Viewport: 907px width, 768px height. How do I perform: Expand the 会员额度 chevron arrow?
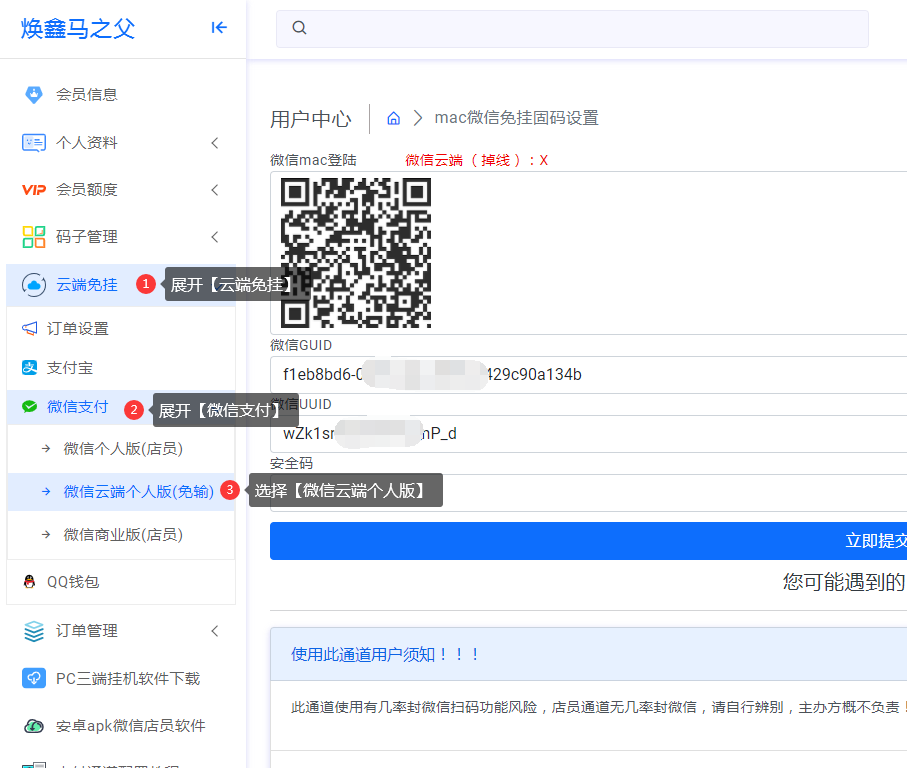(x=214, y=190)
